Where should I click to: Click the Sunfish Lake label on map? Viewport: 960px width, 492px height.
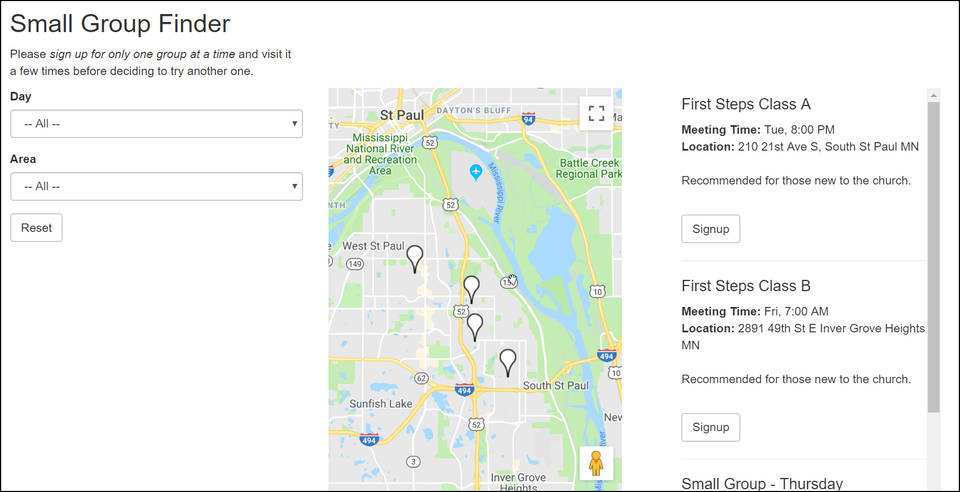(x=380, y=404)
